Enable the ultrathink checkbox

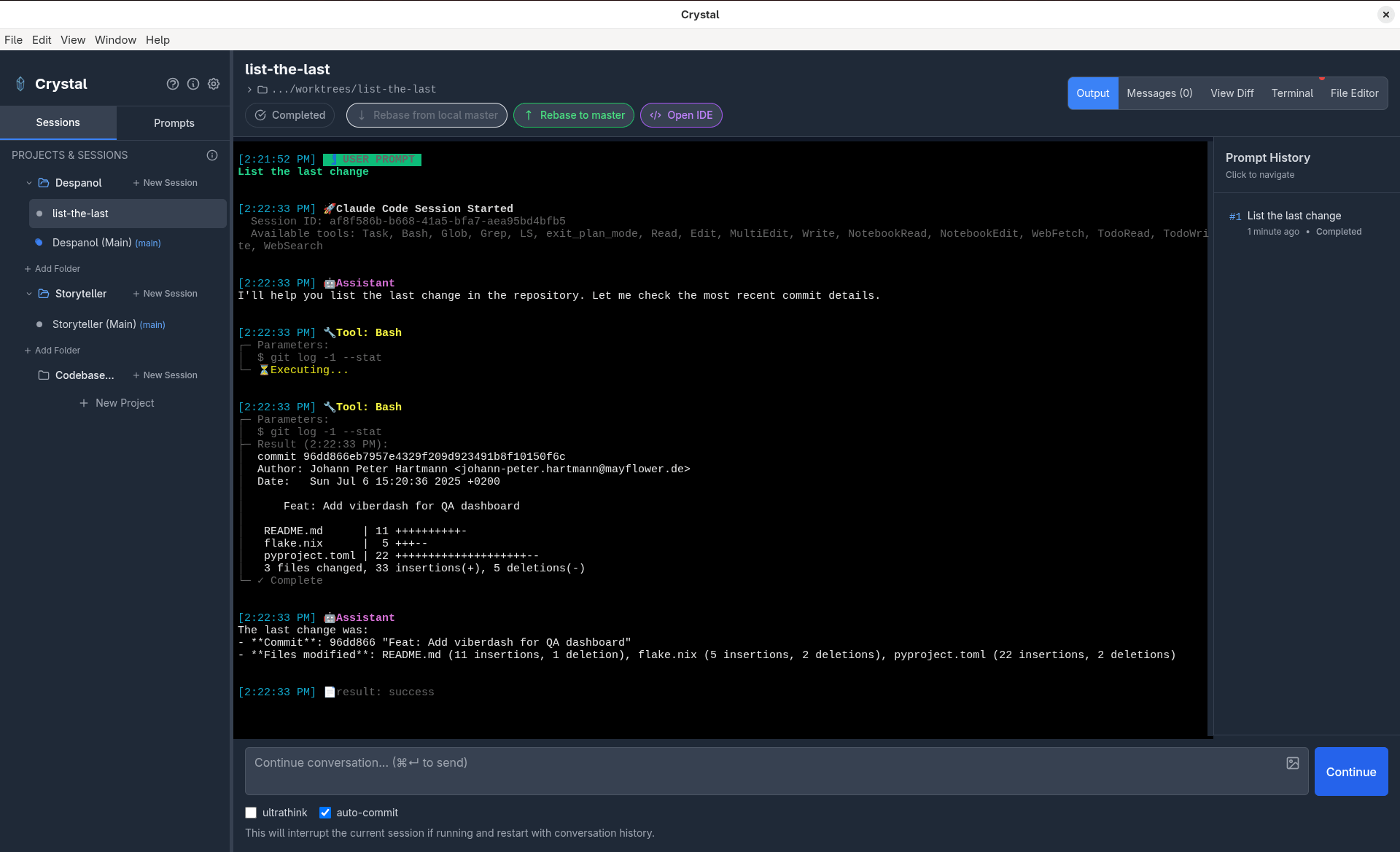pos(251,813)
